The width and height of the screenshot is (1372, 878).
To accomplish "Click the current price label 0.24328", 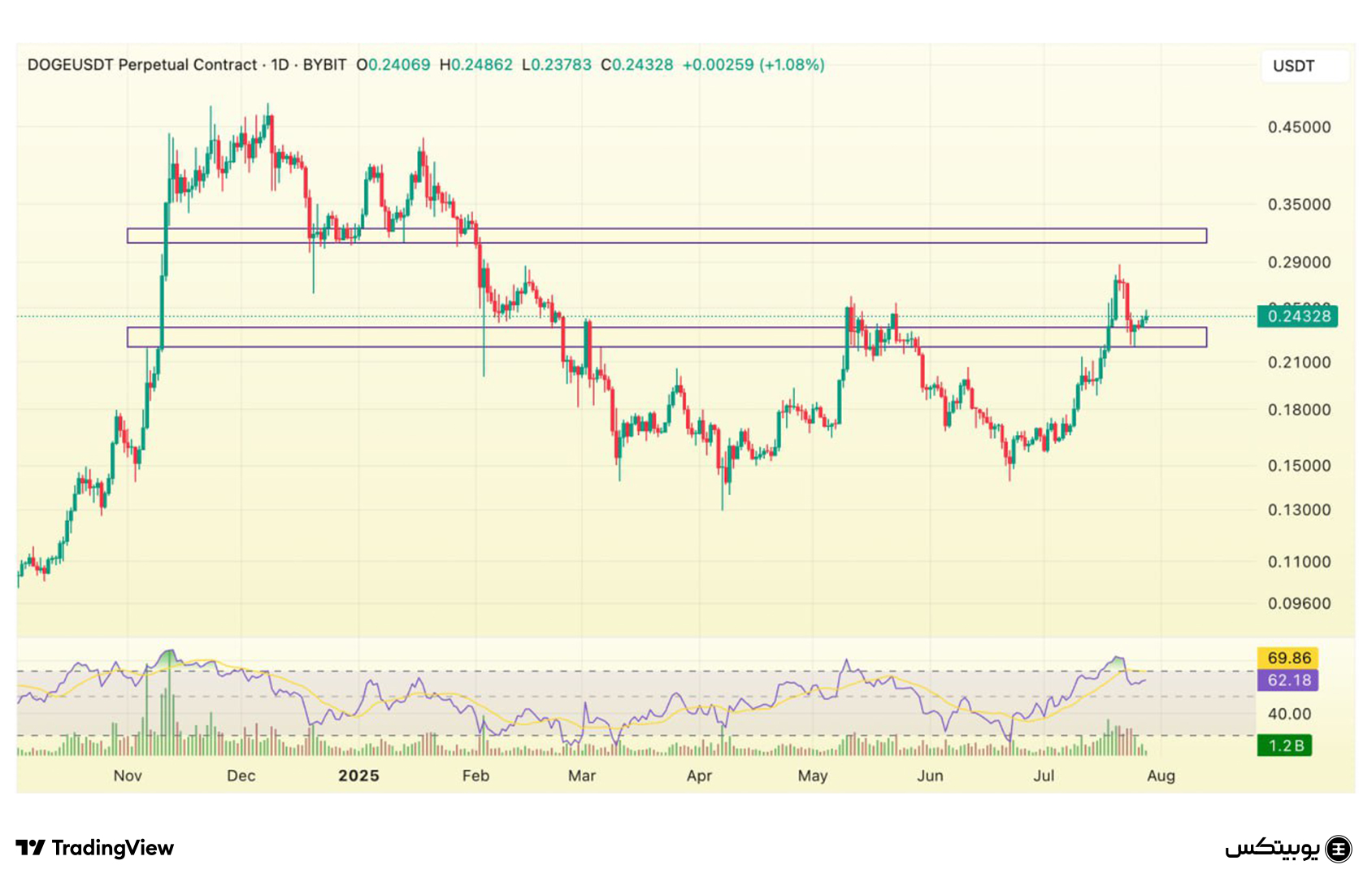I will coord(1297,316).
